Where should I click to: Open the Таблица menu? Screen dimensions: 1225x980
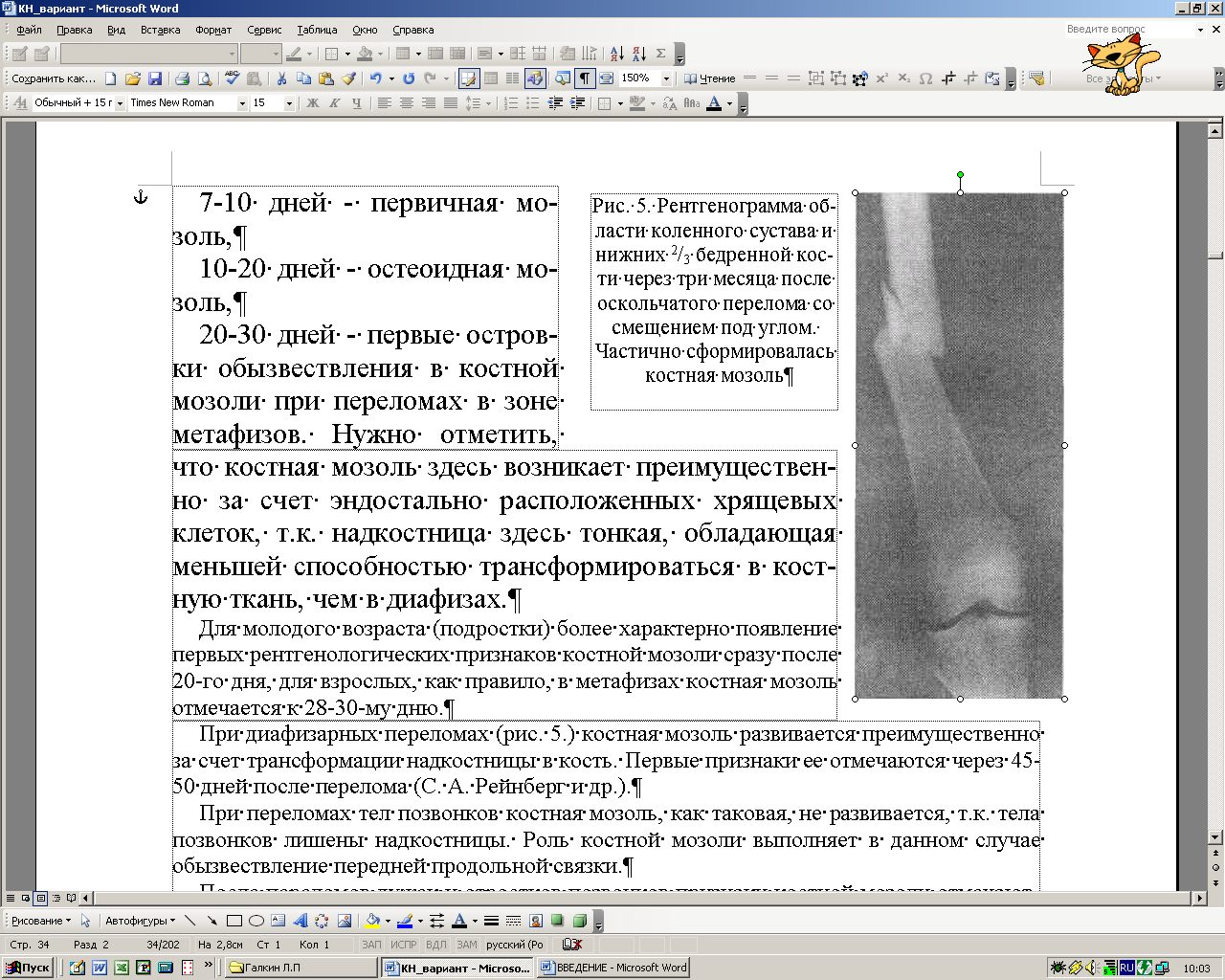pos(317,30)
